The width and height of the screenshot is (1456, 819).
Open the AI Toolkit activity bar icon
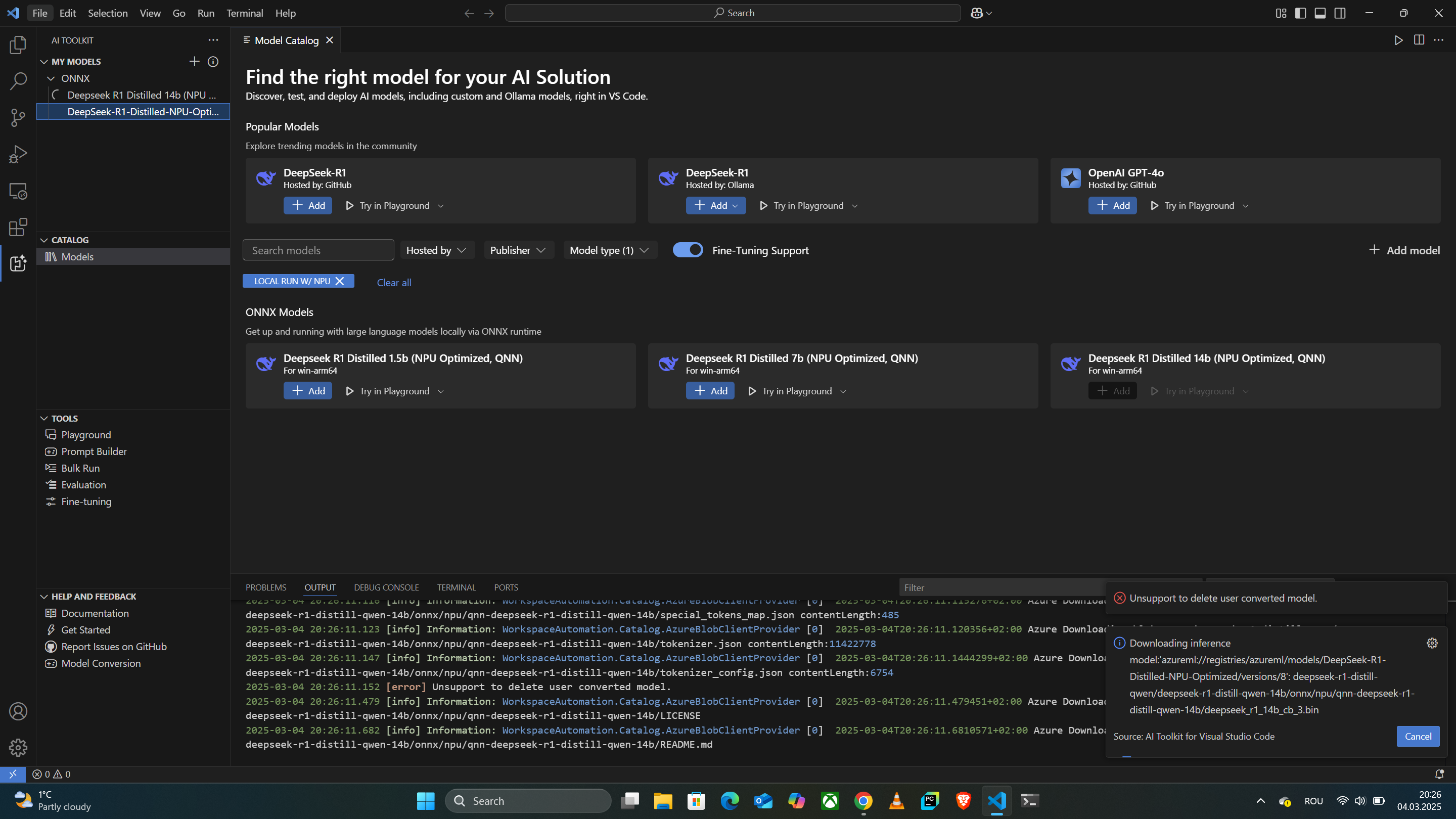coord(18,263)
